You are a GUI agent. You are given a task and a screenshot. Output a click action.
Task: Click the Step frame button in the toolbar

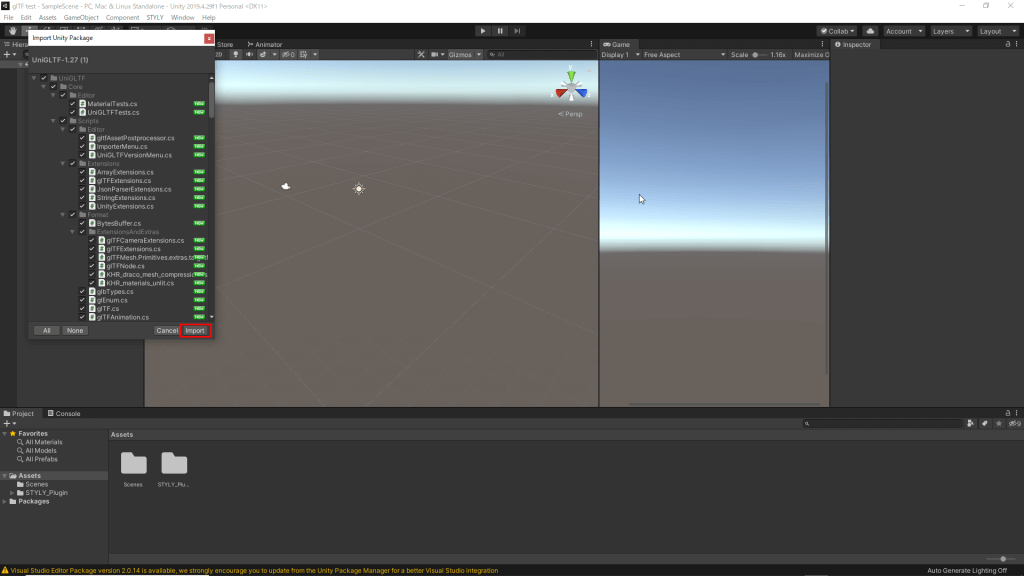[x=517, y=30]
